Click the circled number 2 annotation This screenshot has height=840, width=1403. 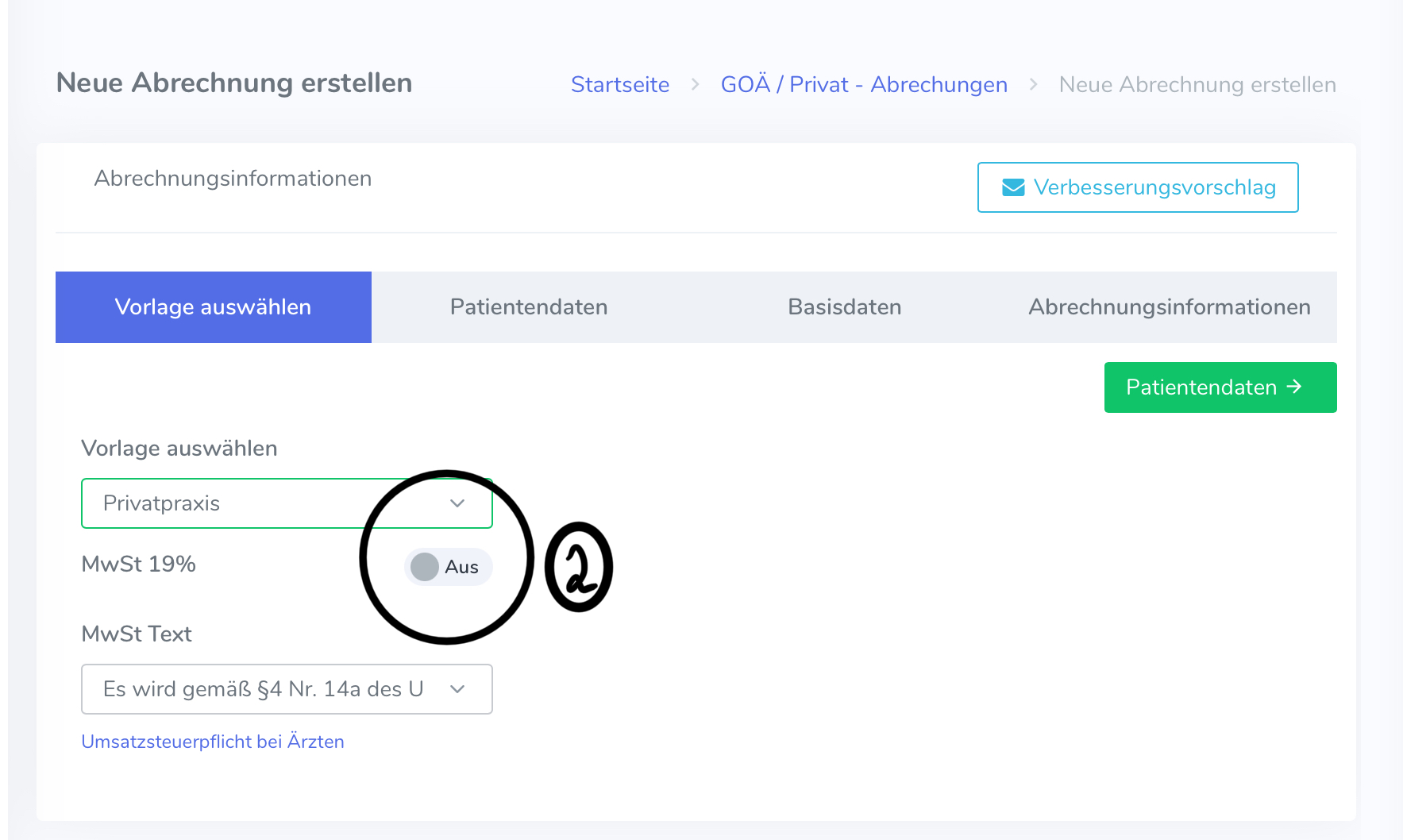click(579, 567)
